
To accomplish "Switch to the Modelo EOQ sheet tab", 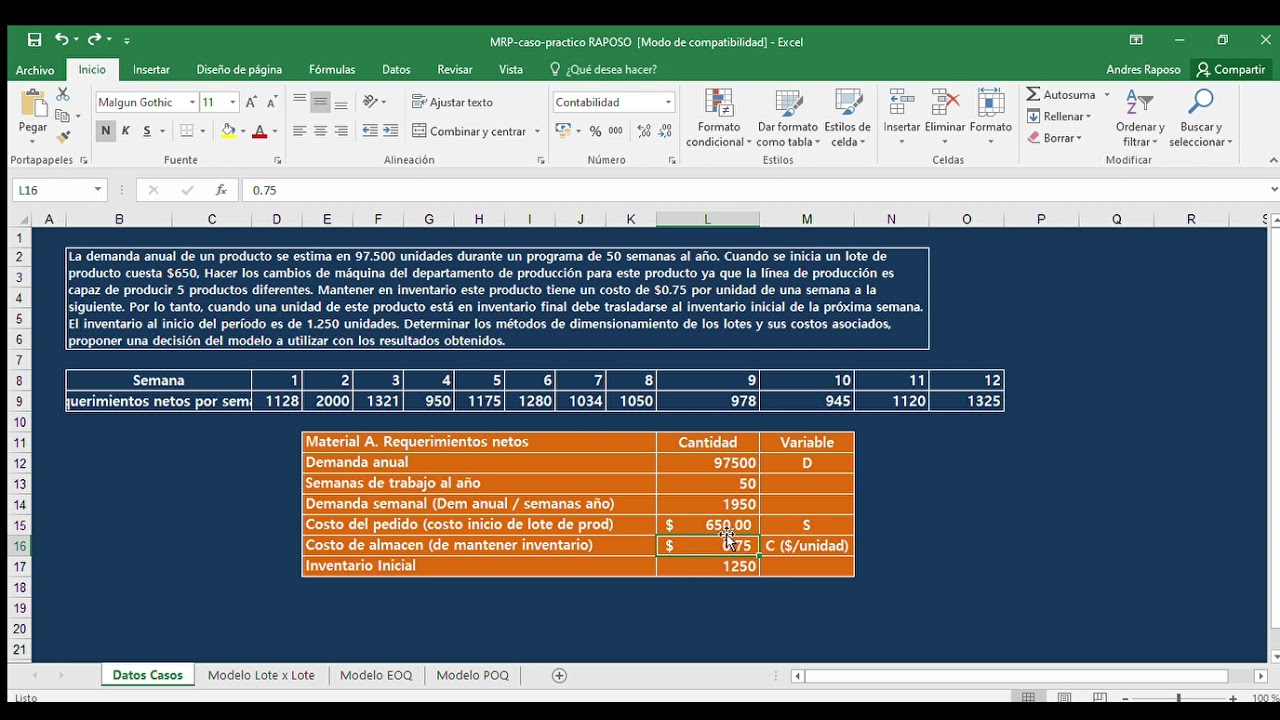I will pos(376,676).
